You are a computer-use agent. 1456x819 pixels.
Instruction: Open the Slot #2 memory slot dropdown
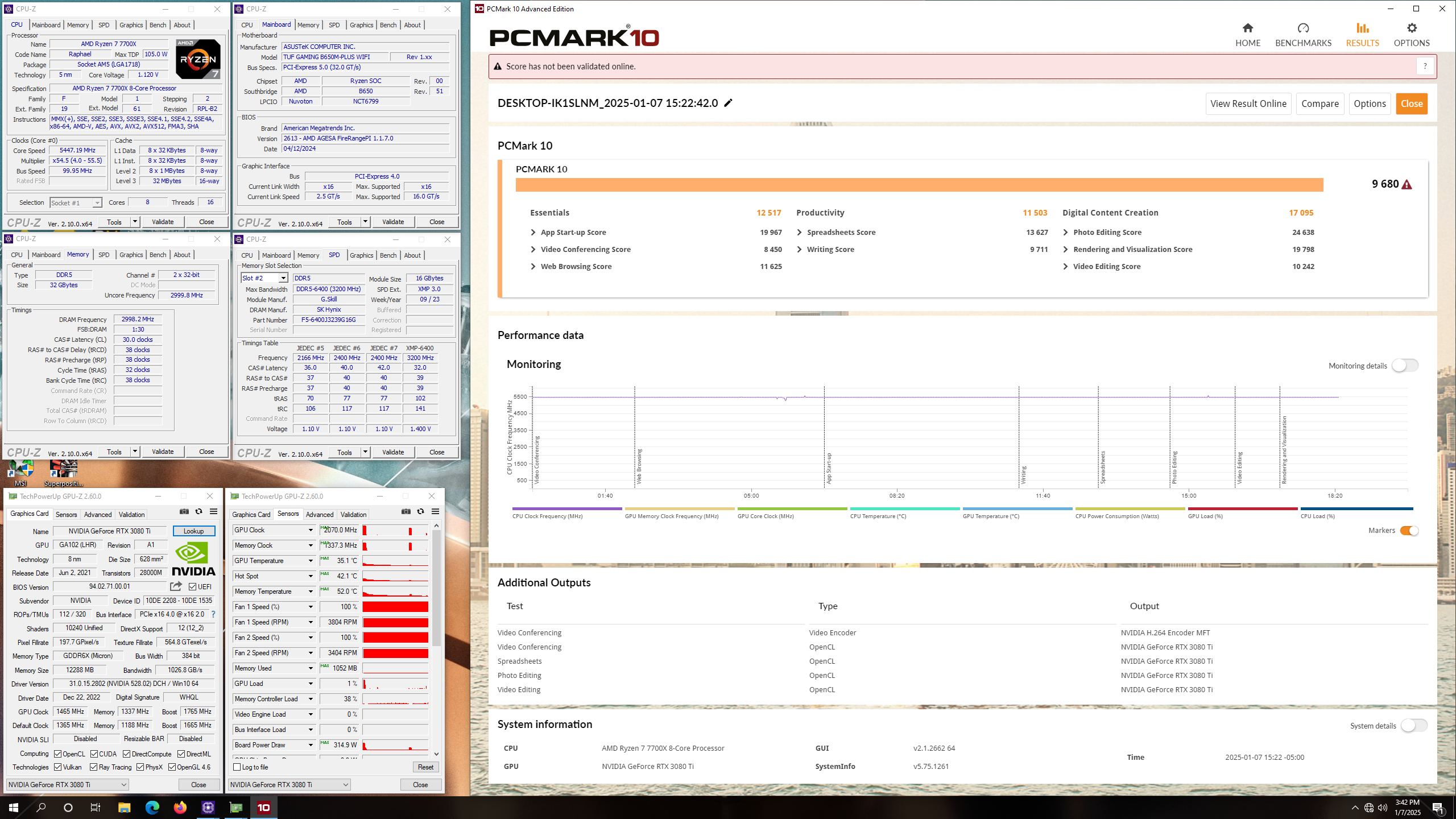point(283,278)
